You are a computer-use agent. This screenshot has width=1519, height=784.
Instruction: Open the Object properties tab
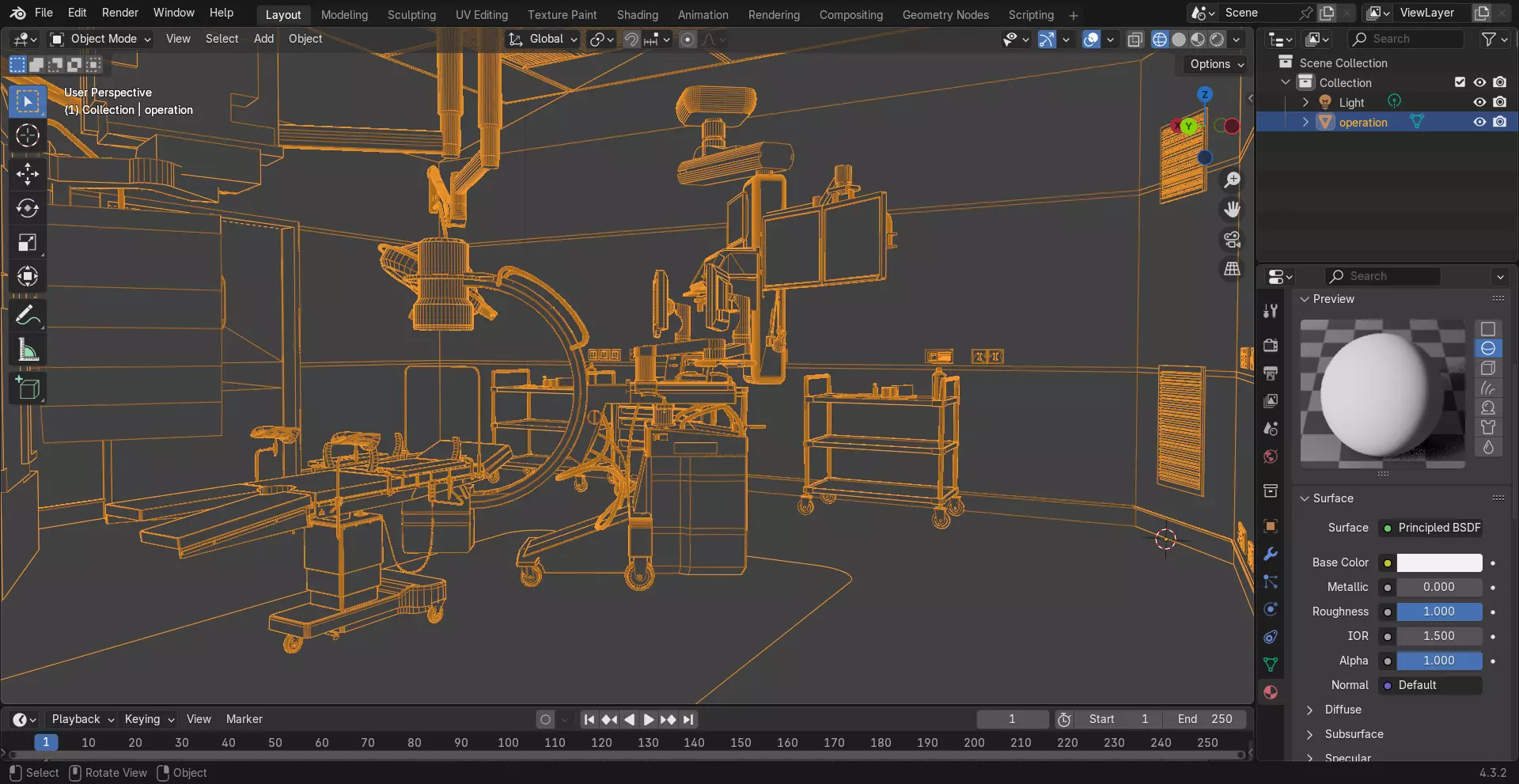(x=1271, y=526)
